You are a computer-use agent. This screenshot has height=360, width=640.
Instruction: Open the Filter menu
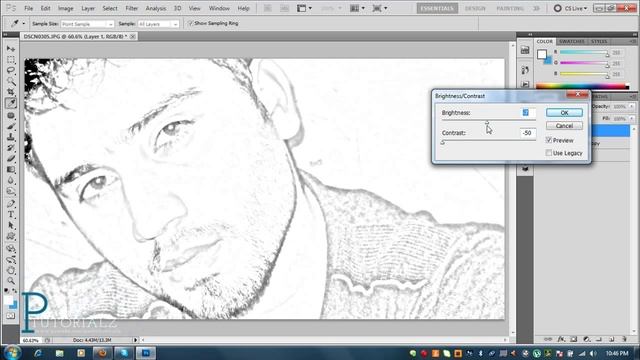[131, 8]
